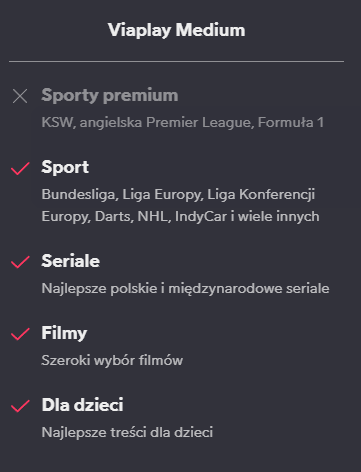Image resolution: width=361 pixels, height=472 pixels.
Task: Click the X icon beside Sporty premium
Action: tap(20, 96)
